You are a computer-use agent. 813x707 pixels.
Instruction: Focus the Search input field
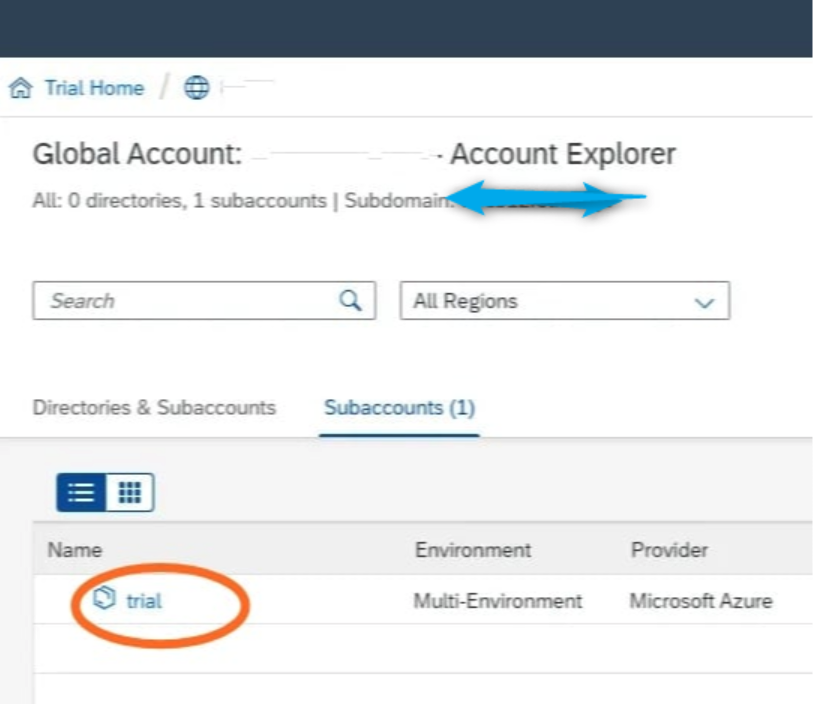pos(204,301)
